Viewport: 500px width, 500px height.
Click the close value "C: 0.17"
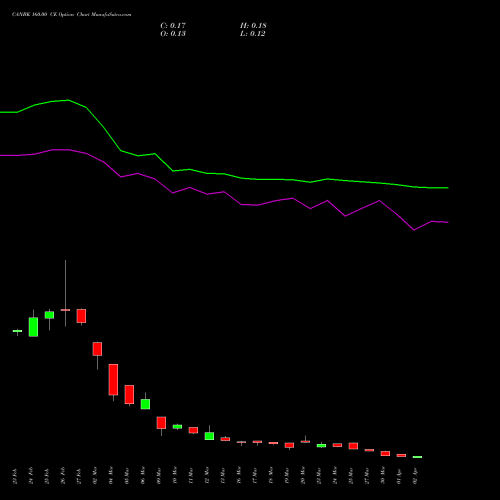coord(173,26)
